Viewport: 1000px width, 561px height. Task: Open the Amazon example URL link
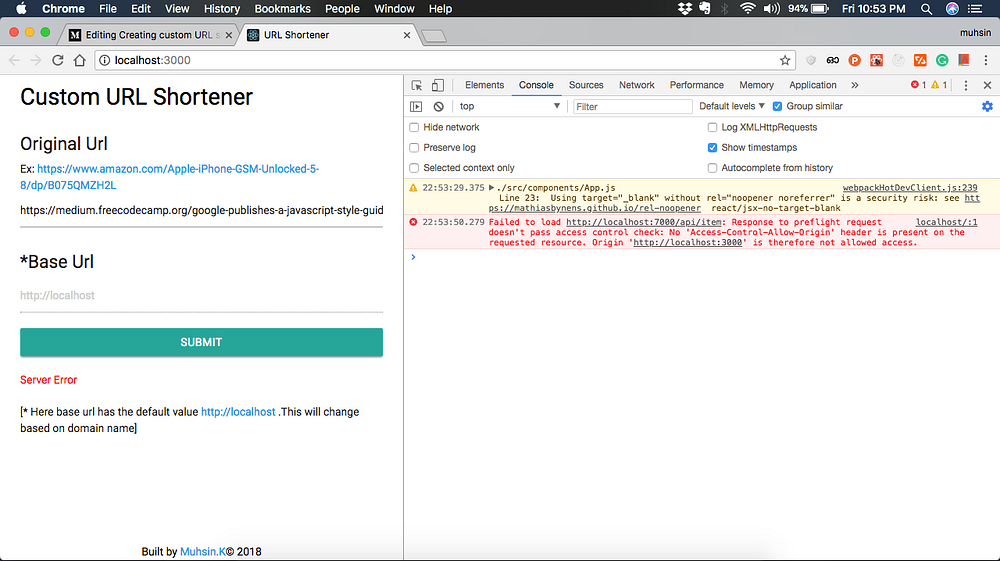click(170, 177)
